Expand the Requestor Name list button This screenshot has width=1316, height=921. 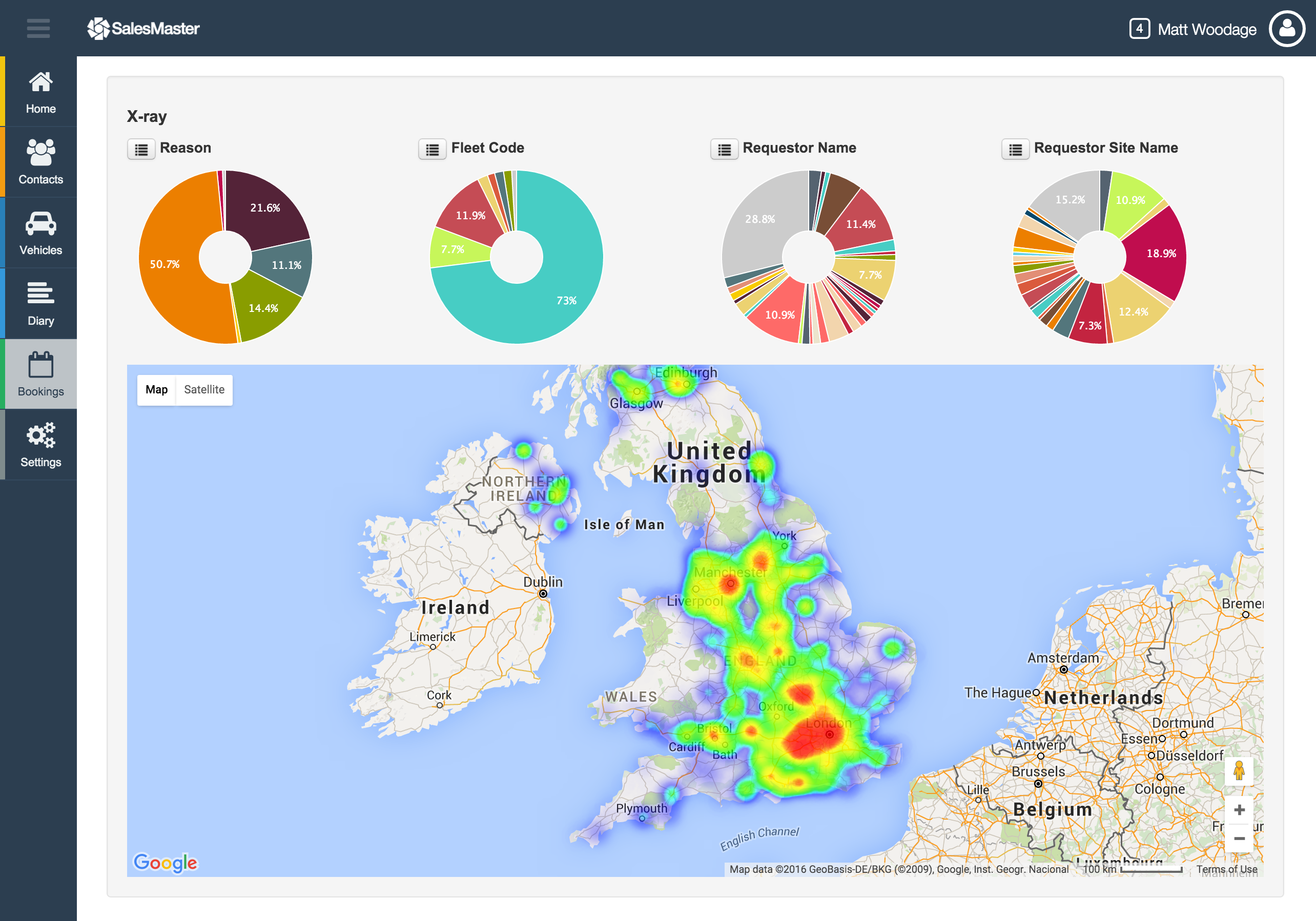[724, 150]
